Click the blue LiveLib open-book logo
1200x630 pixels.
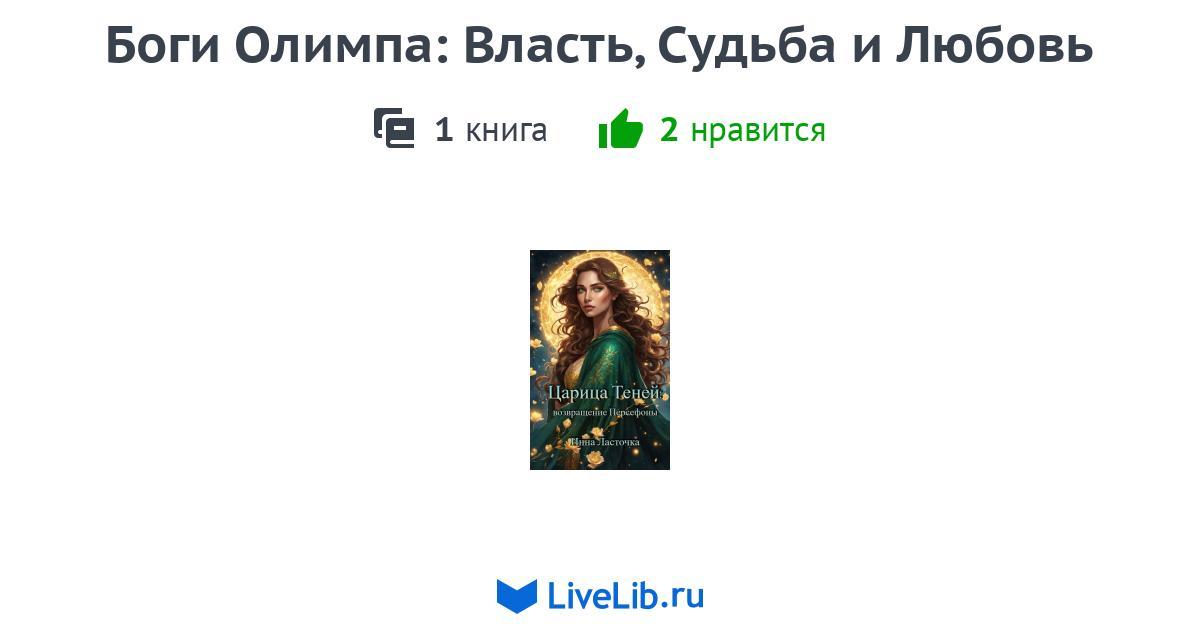pyautogui.click(x=517, y=596)
